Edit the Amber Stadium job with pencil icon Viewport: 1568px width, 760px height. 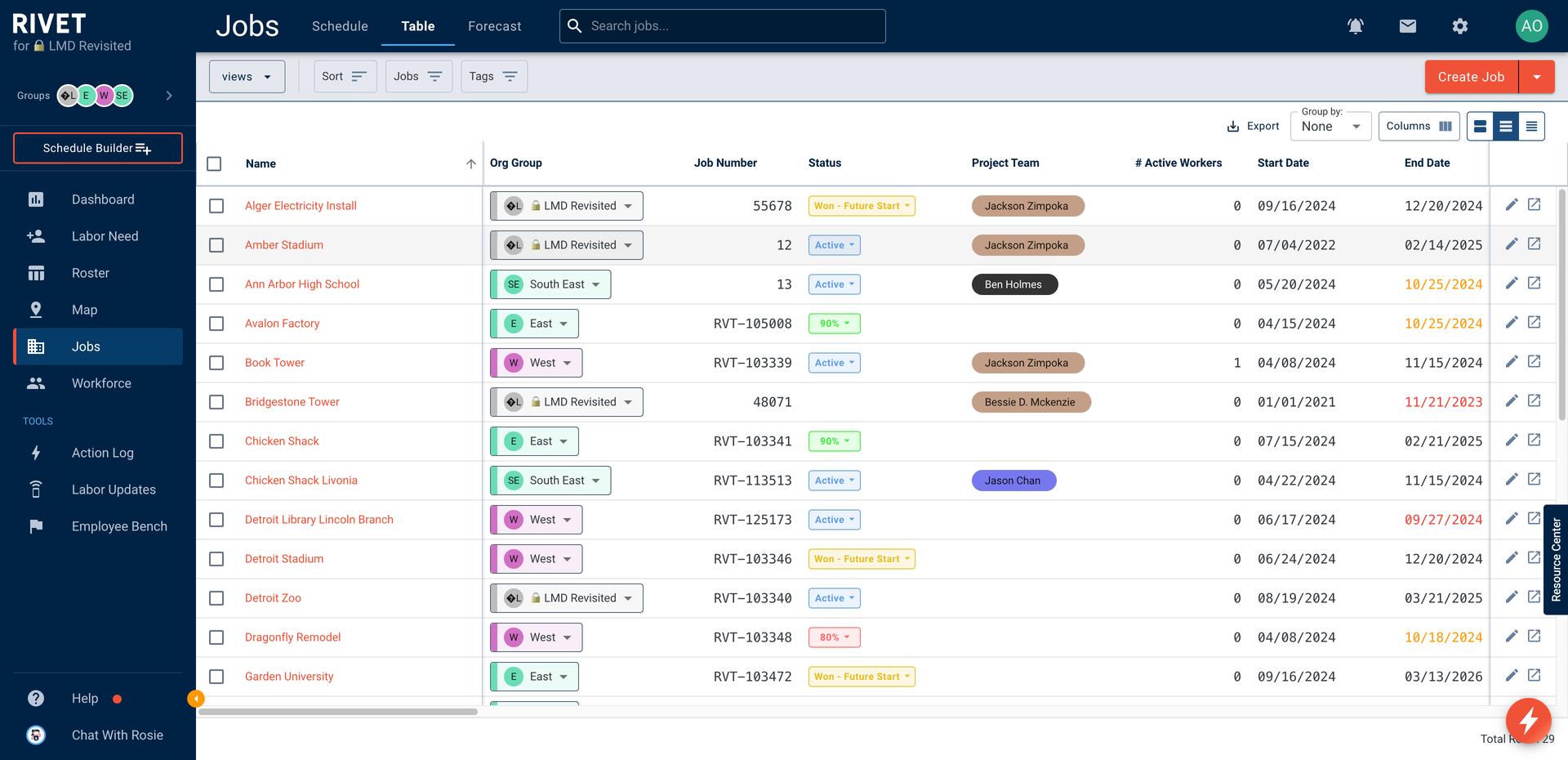click(1511, 243)
